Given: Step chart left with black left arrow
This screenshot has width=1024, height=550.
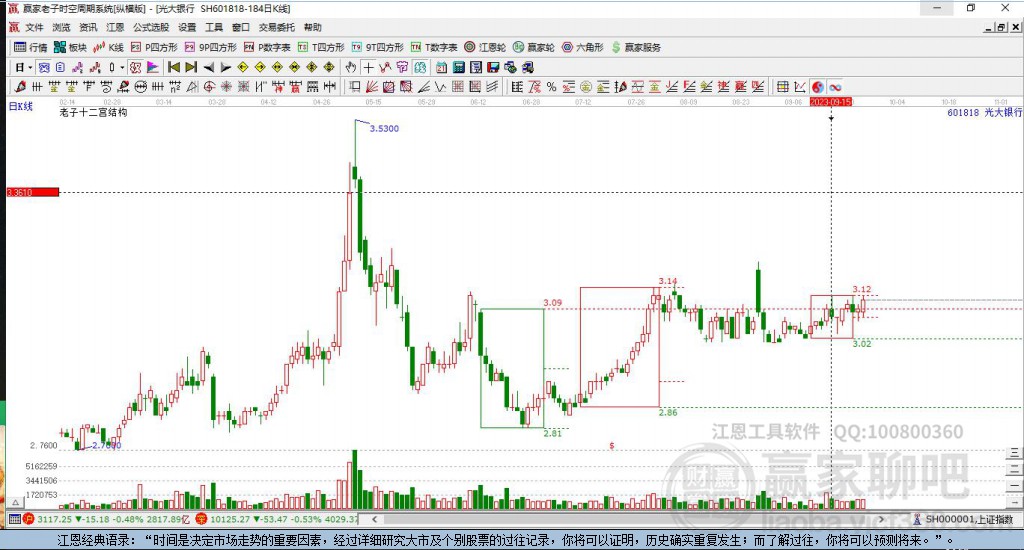Looking at the screenshot, I should coord(208,67).
